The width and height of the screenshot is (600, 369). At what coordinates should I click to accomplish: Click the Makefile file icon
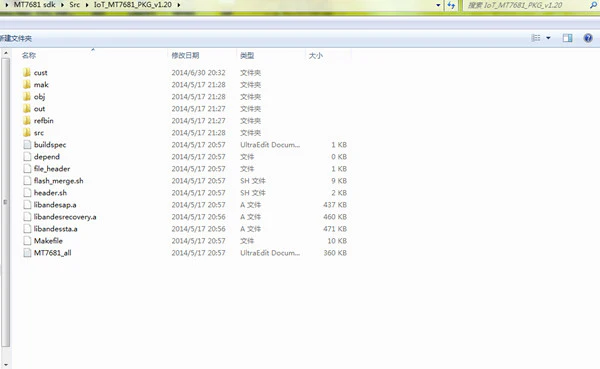pyautogui.click(x=27, y=241)
